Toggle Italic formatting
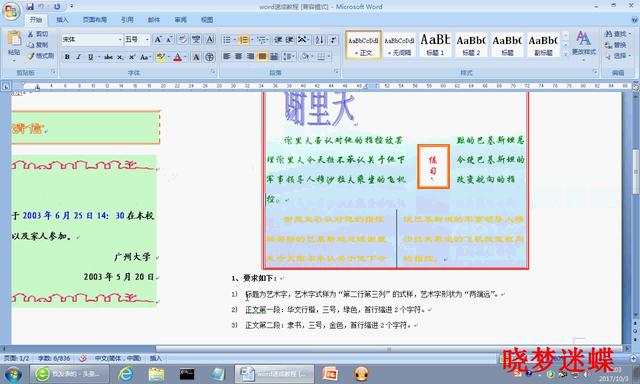Screen dimensions: 640x384 78,57
